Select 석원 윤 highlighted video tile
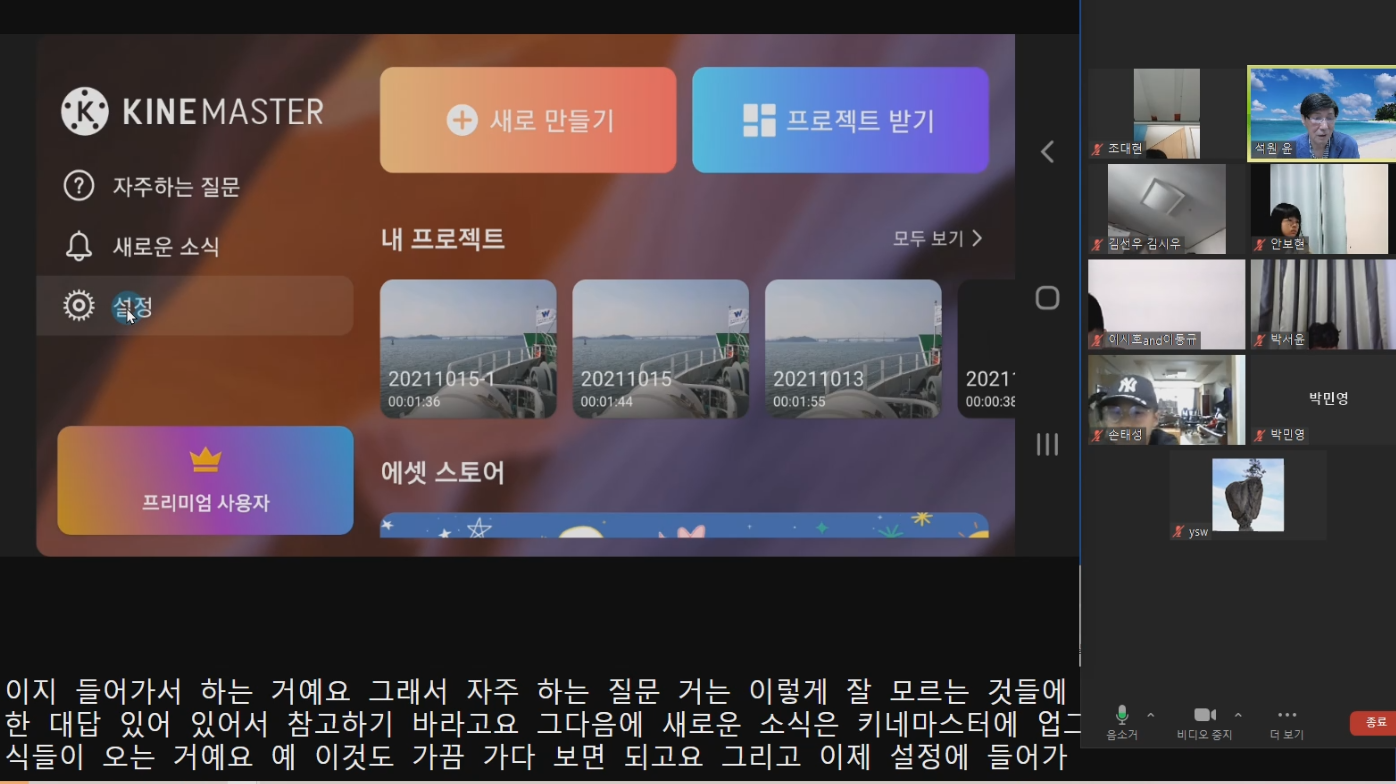 [1322, 113]
